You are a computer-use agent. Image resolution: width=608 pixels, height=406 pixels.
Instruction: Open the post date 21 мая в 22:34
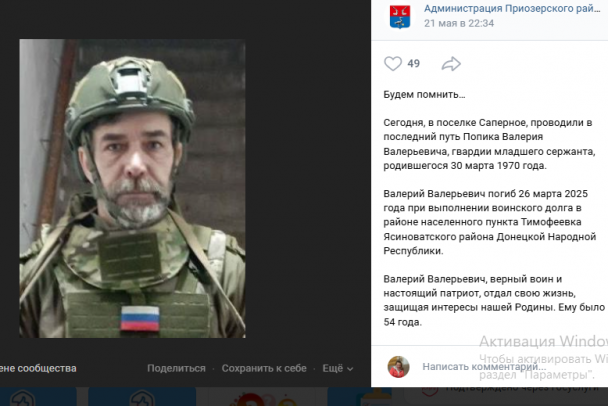[x=459, y=23]
